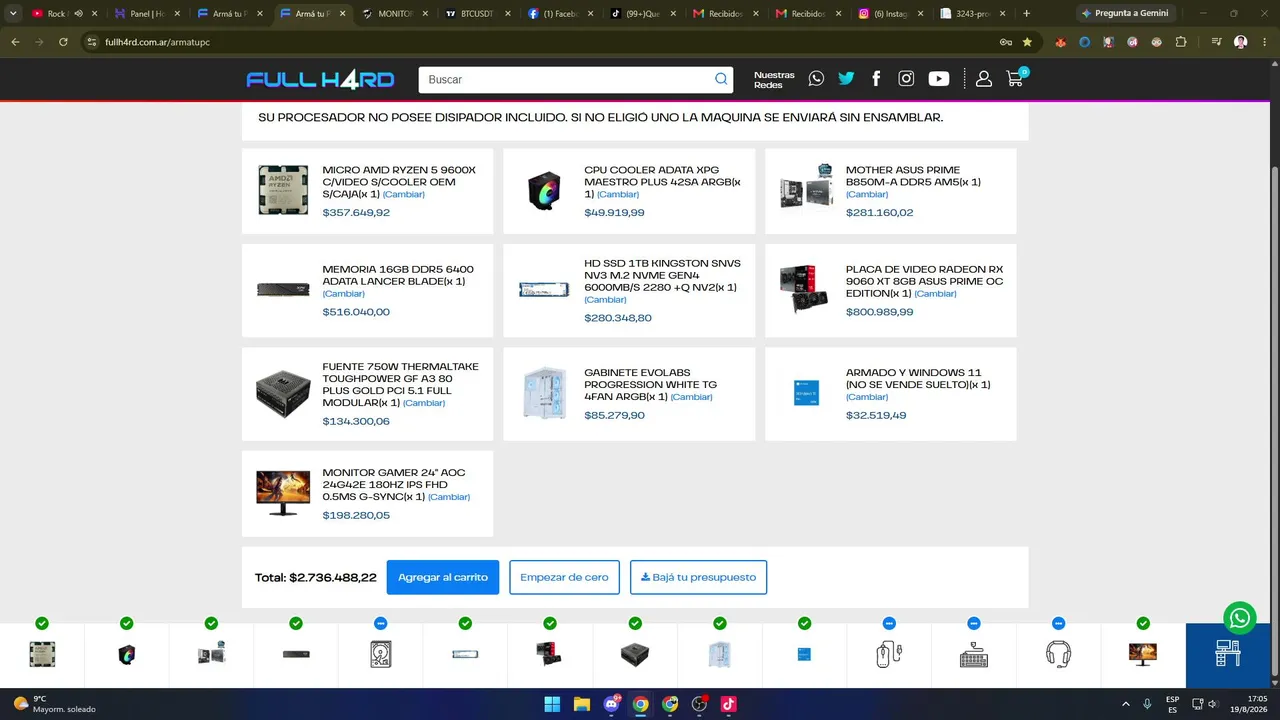This screenshot has height=720, width=1280.
Task: Open Windows Start menu
Action: click(552, 704)
